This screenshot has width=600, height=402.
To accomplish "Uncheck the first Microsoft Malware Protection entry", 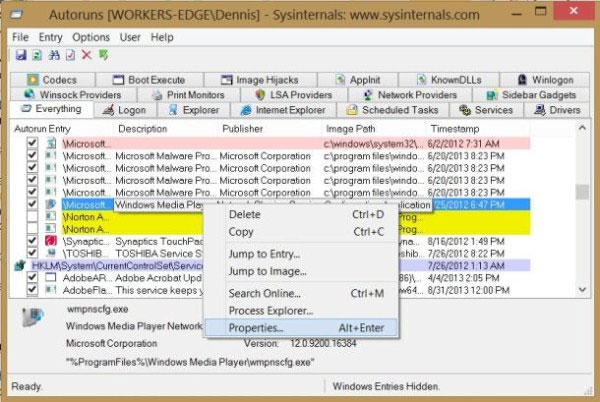I will pos(32,155).
